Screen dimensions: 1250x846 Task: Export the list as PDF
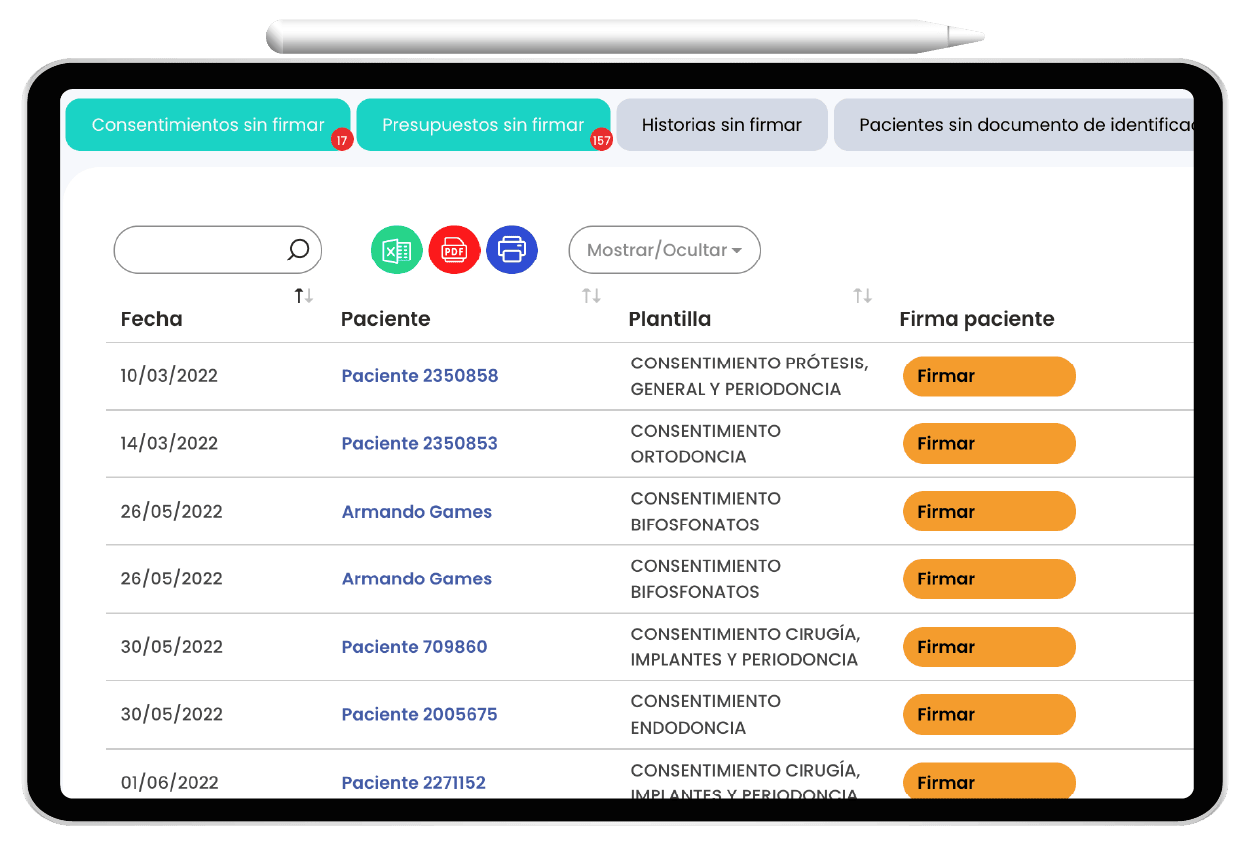[x=454, y=250]
